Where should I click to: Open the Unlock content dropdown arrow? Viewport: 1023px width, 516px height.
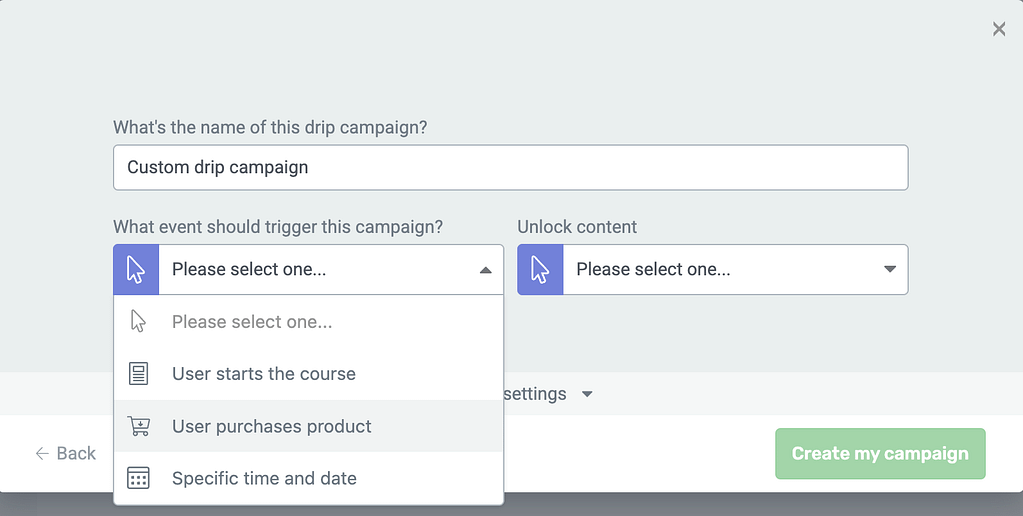890,269
